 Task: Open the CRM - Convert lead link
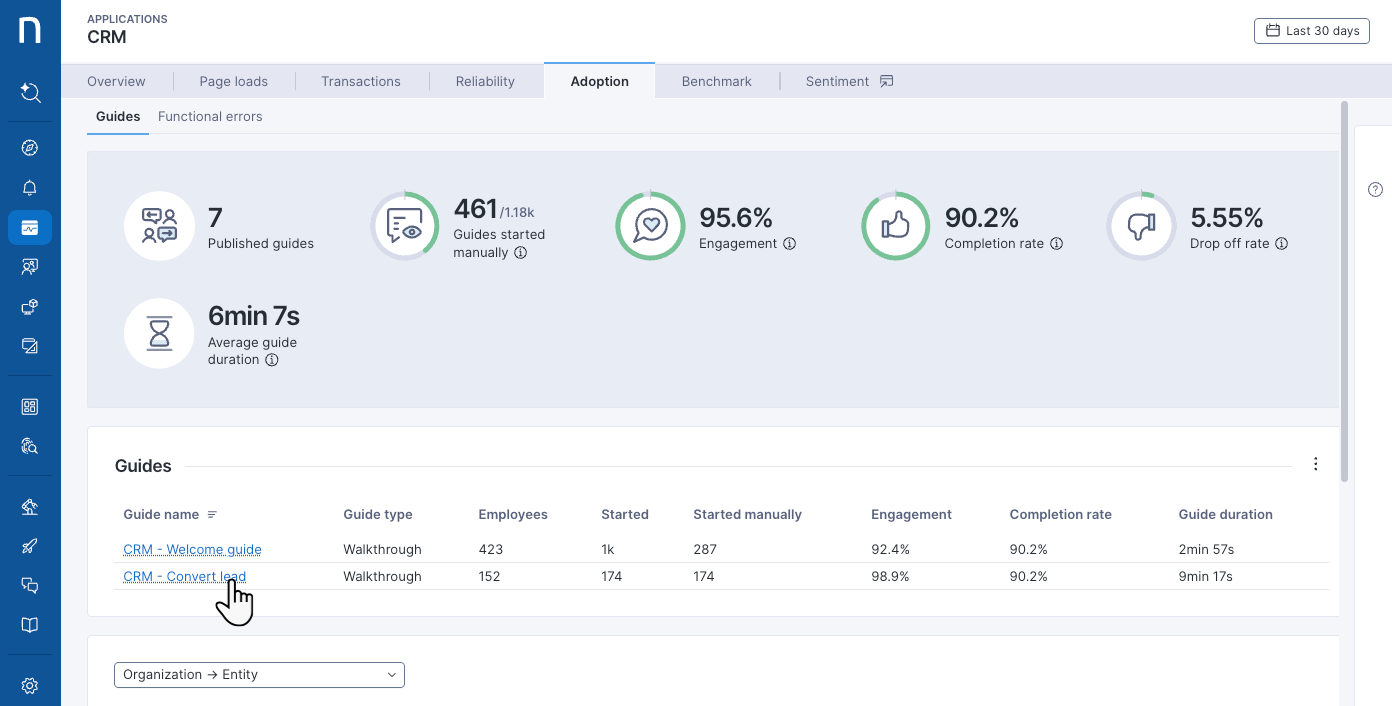184,577
